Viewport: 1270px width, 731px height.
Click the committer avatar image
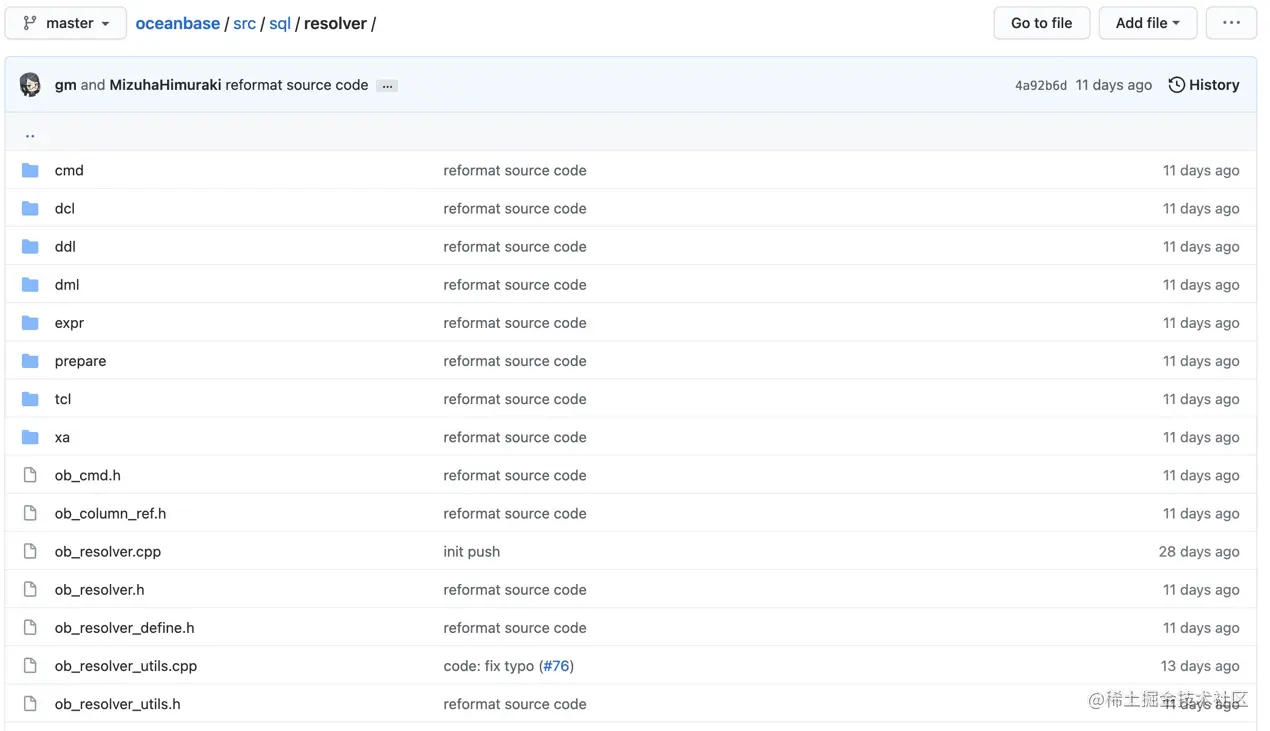pos(30,85)
